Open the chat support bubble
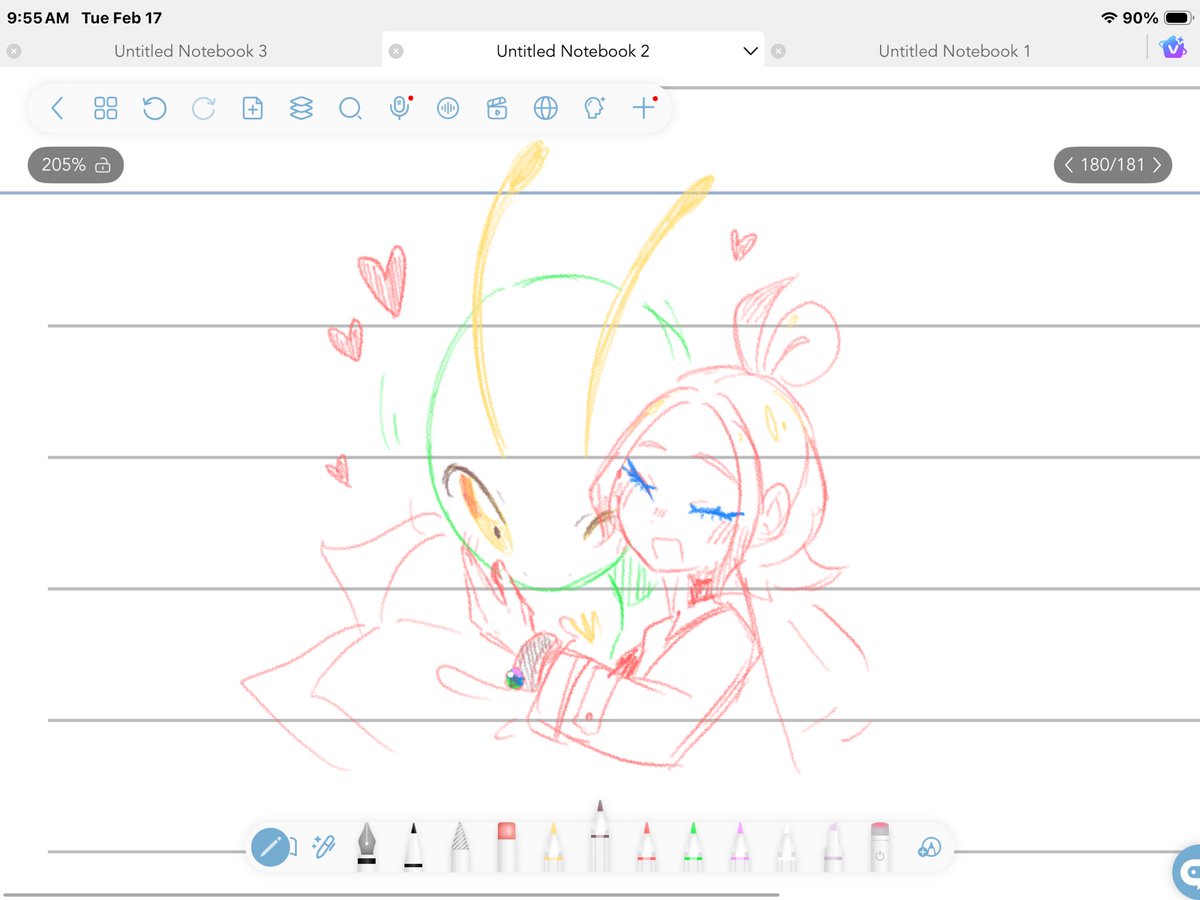This screenshot has width=1200, height=900. tap(1188, 872)
